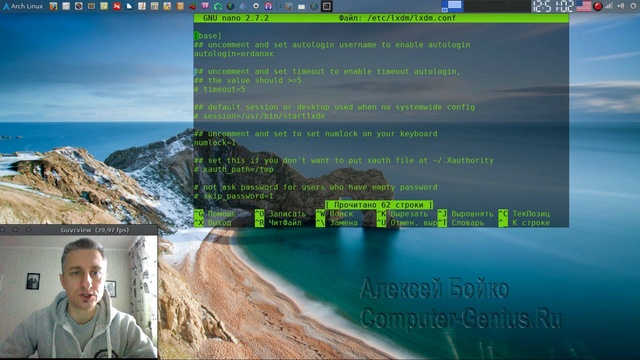This screenshot has height=360, width=640.
Task: Click nano shortcut ^K Вырезать
Action: (x=402, y=214)
